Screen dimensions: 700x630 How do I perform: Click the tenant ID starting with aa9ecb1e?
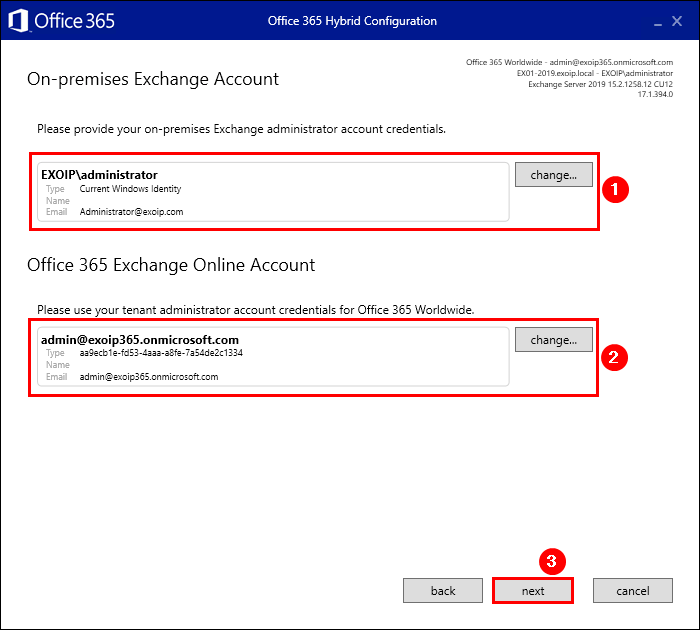tap(161, 353)
